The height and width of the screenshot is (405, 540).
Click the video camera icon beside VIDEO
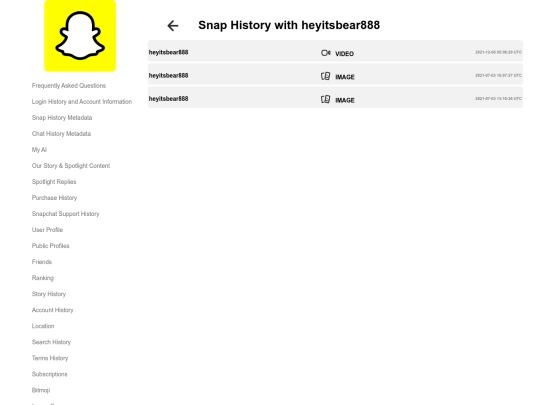point(325,53)
